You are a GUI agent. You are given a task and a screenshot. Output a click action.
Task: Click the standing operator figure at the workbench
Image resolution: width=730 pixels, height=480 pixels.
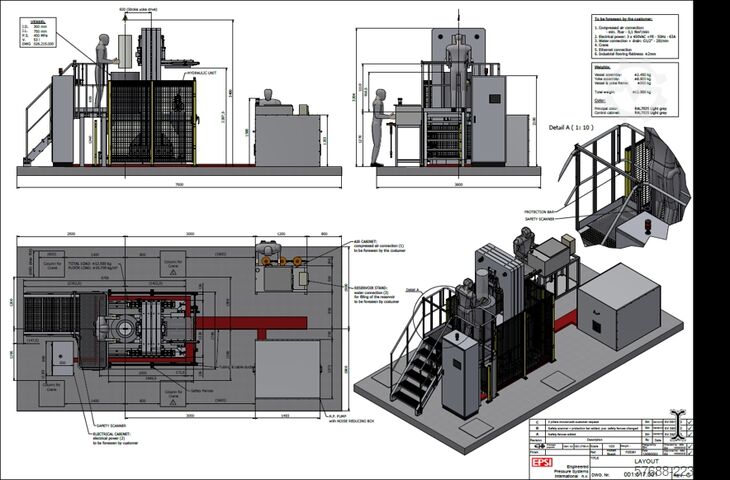click(x=380, y=128)
